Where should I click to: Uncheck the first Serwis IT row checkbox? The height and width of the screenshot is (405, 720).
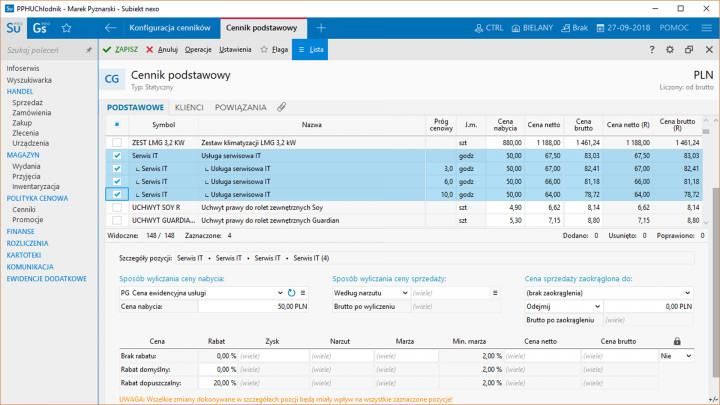pos(117,156)
